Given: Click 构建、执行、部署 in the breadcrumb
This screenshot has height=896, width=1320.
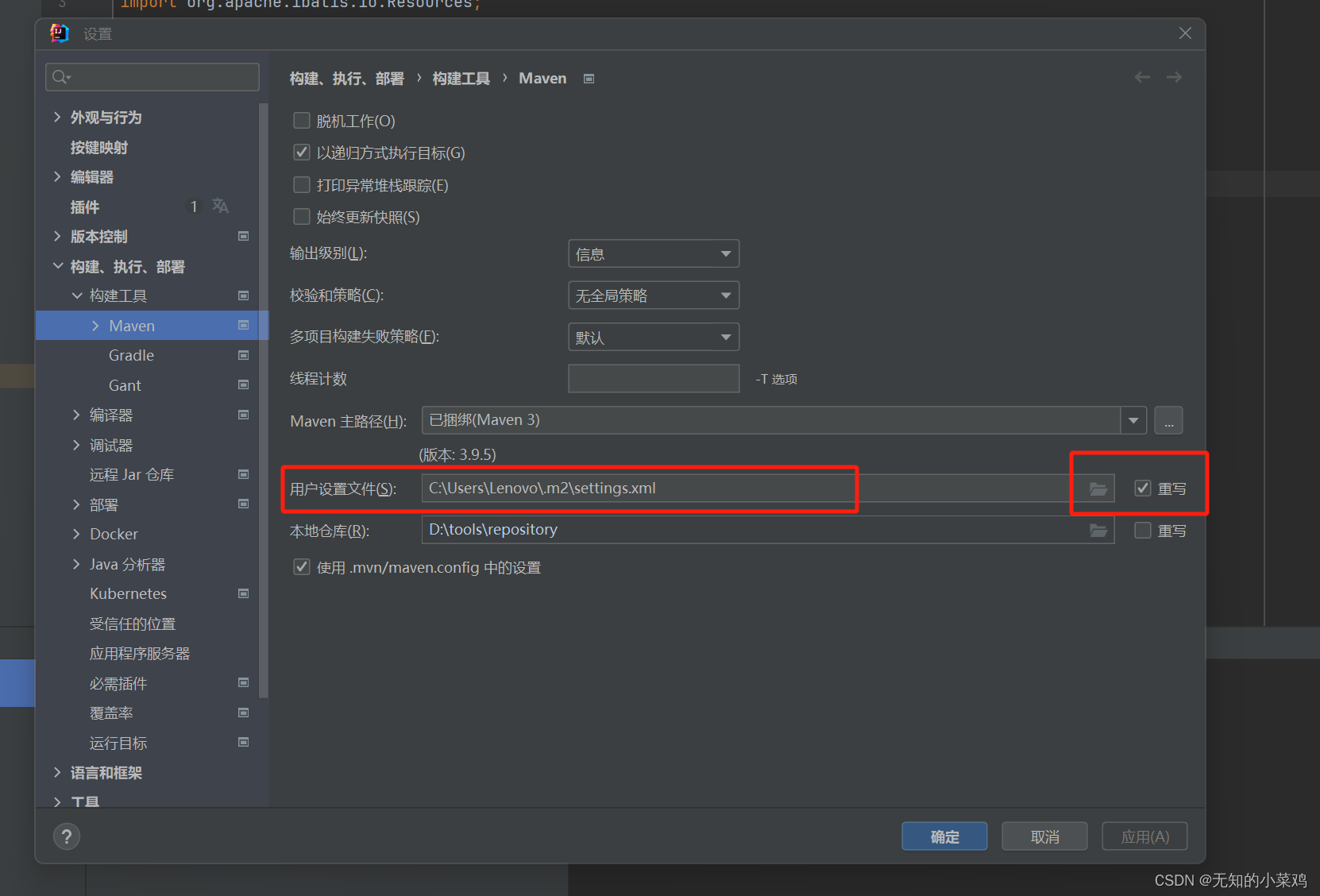Looking at the screenshot, I should (347, 79).
